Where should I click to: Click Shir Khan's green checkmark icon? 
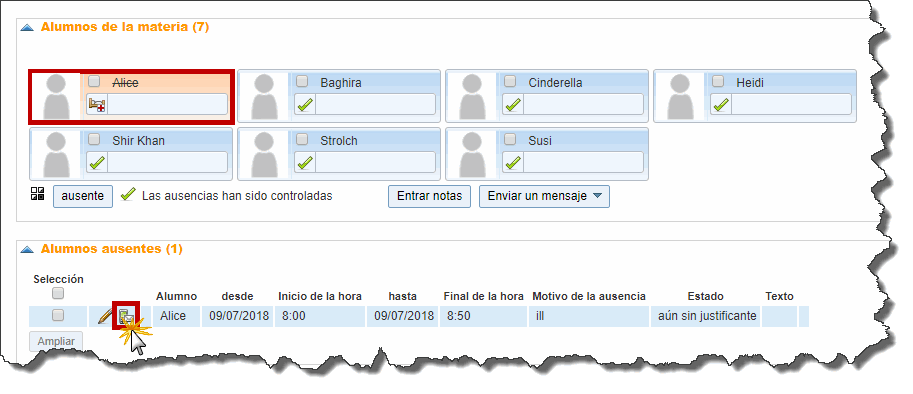click(x=97, y=162)
